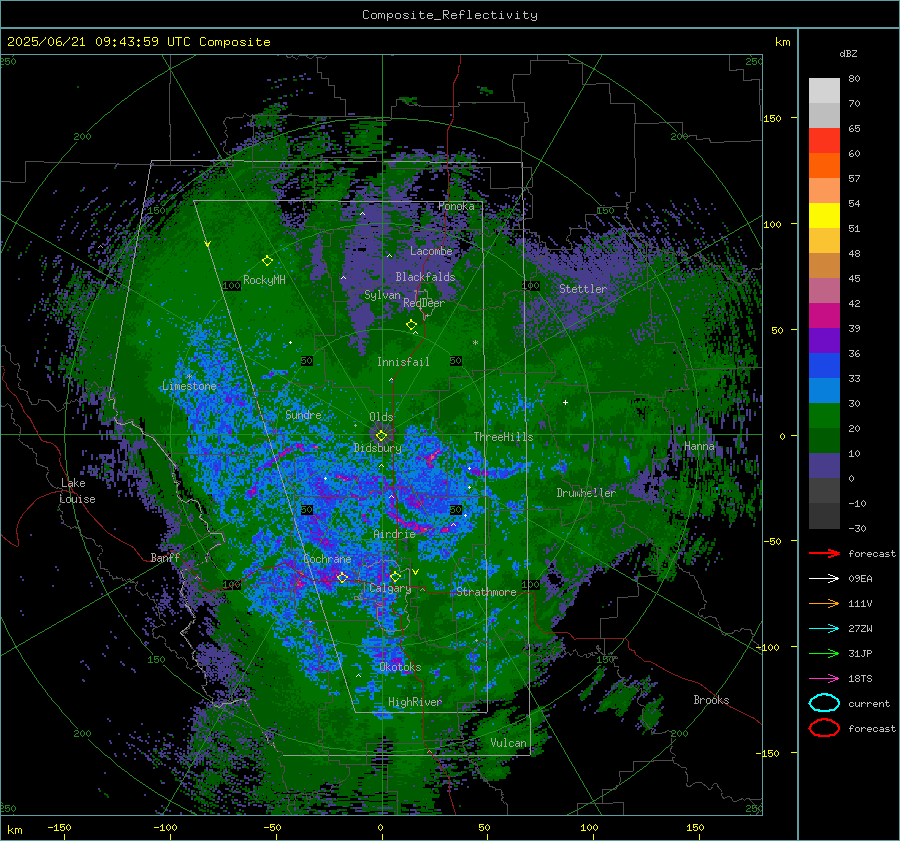This screenshot has width=900, height=841.
Task: Click the orange 111V arrow legend icon
Action: (x=824, y=603)
